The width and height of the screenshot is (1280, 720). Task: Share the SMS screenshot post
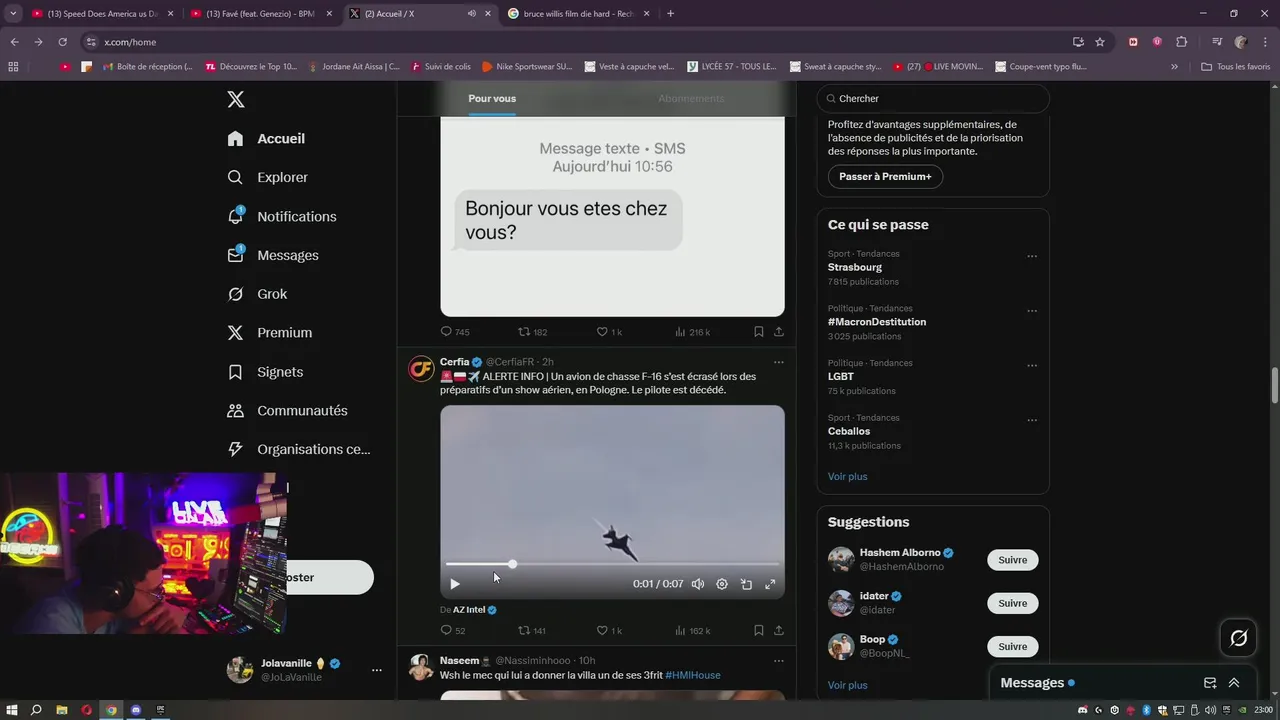click(779, 331)
